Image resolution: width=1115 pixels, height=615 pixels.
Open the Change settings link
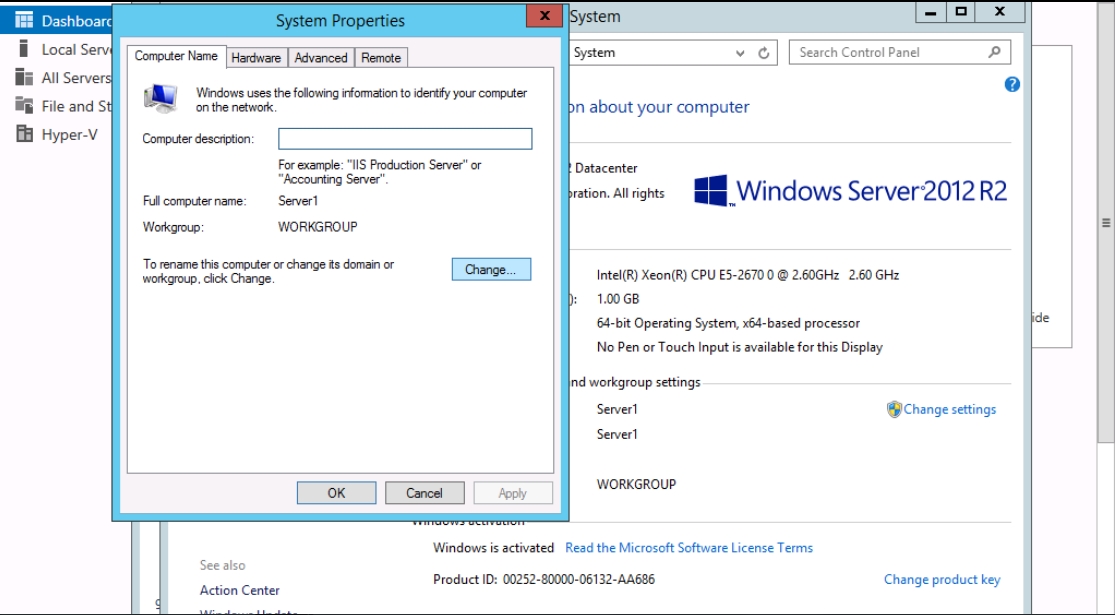tap(950, 410)
